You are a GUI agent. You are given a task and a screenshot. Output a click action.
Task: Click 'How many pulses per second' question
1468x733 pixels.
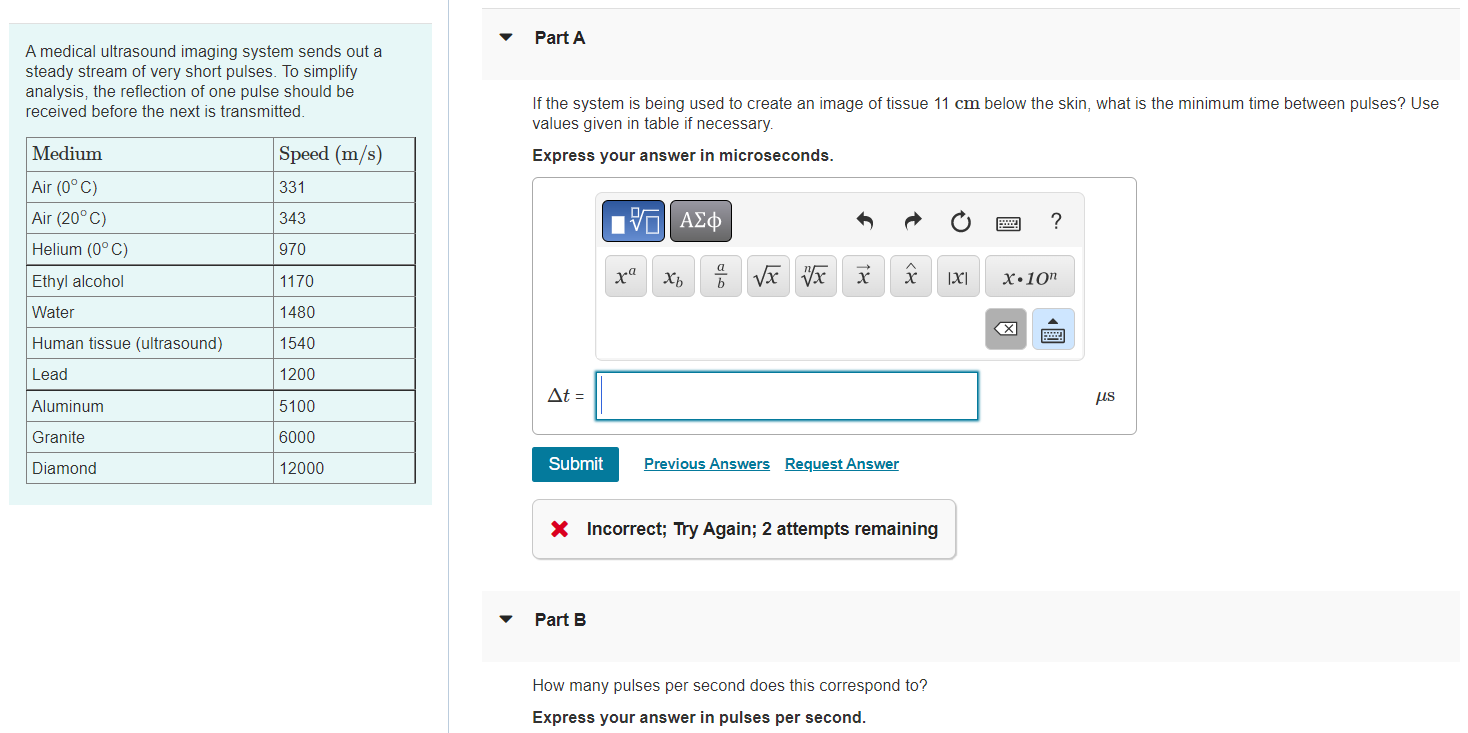[x=730, y=686]
